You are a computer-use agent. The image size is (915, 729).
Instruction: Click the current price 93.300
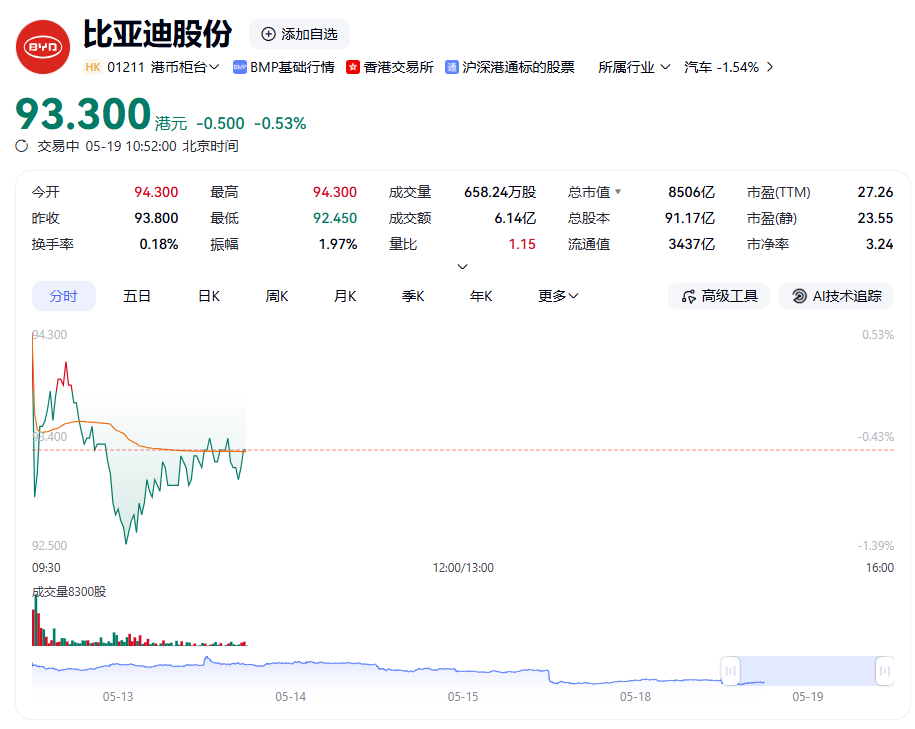point(83,114)
